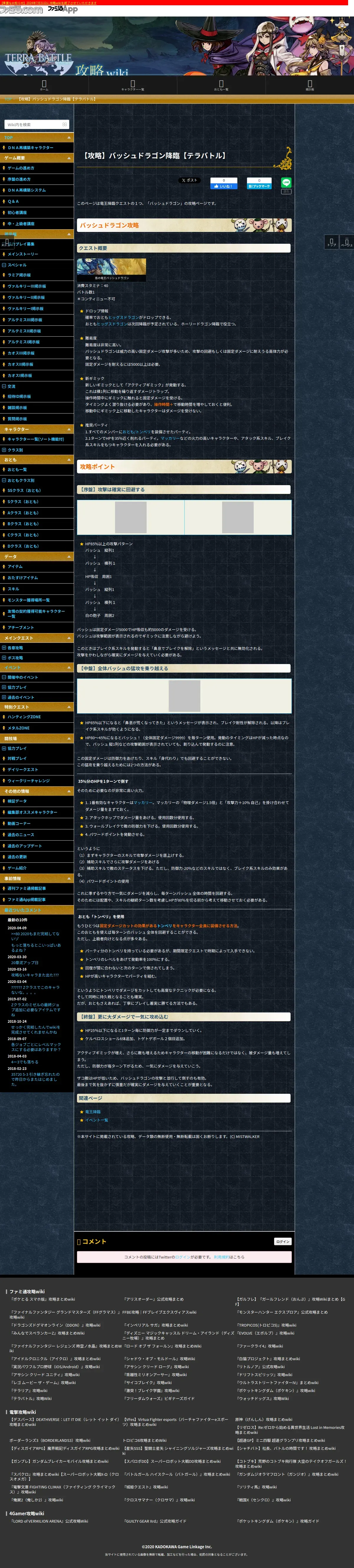Open ハンティングZONE sidebar link
Viewport: 354px width, 1568px height.
click(24, 717)
